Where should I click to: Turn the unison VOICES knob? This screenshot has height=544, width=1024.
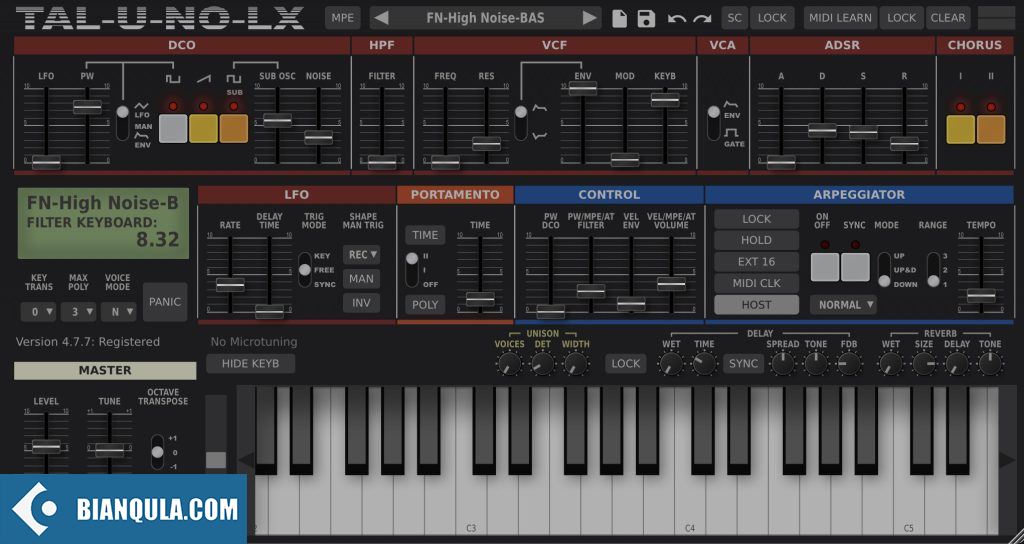coord(509,364)
